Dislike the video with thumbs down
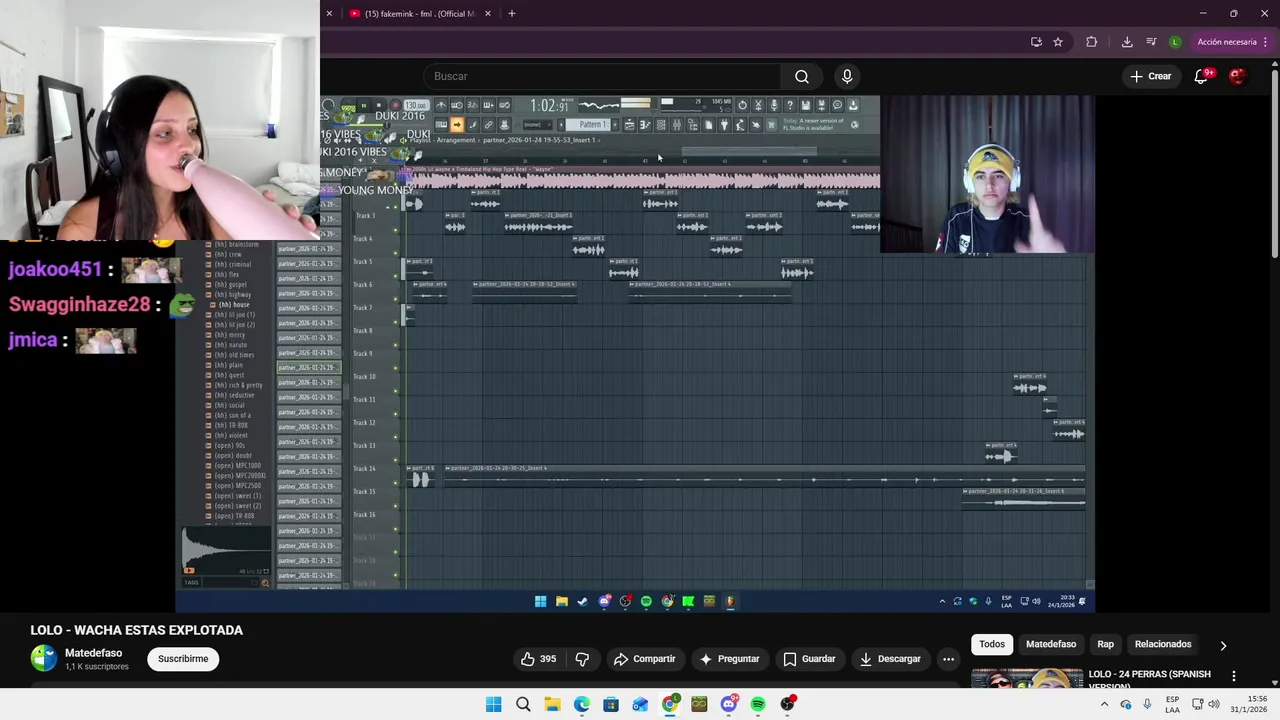Image resolution: width=1280 pixels, height=720 pixels. click(582, 659)
